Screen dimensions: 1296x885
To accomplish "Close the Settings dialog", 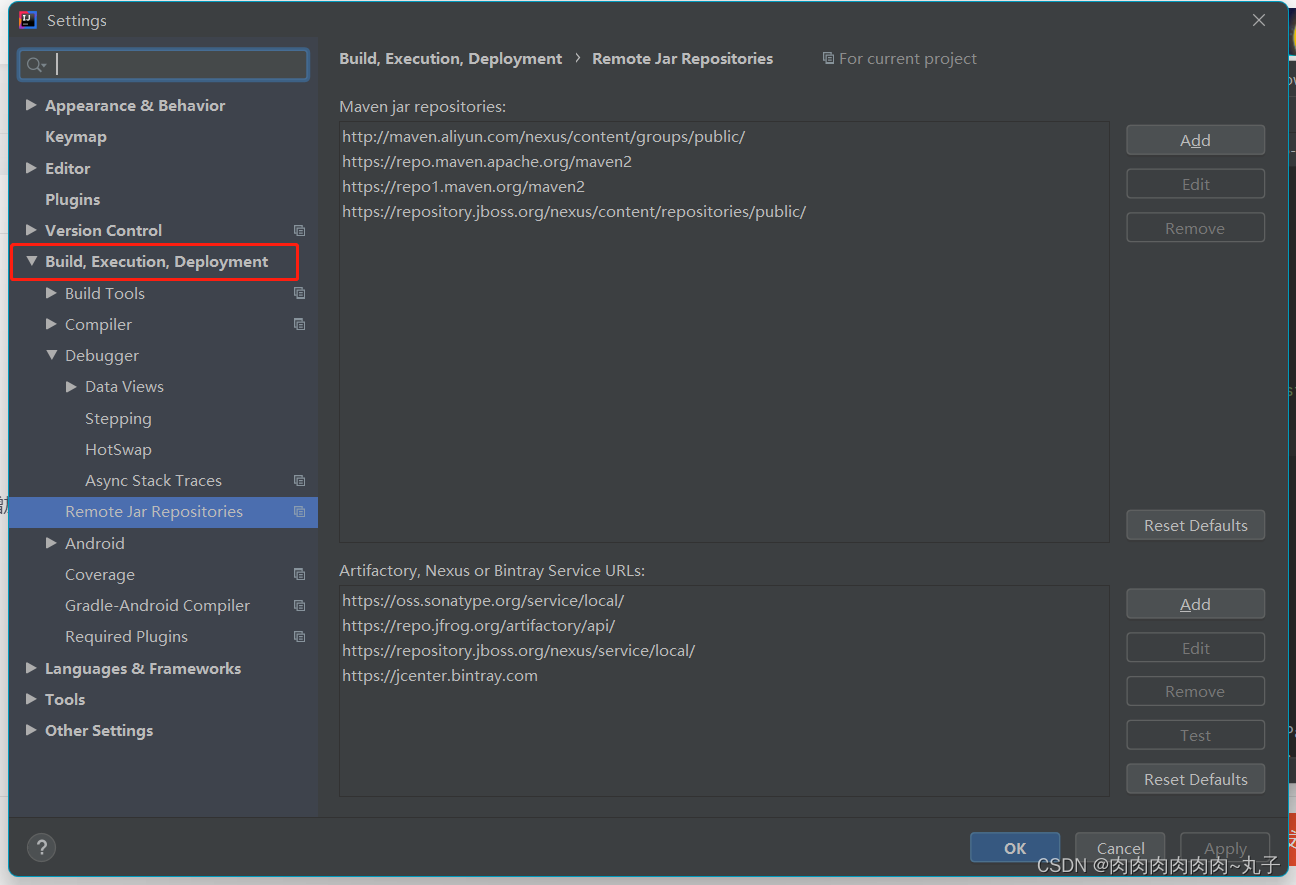I will (1259, 20).
